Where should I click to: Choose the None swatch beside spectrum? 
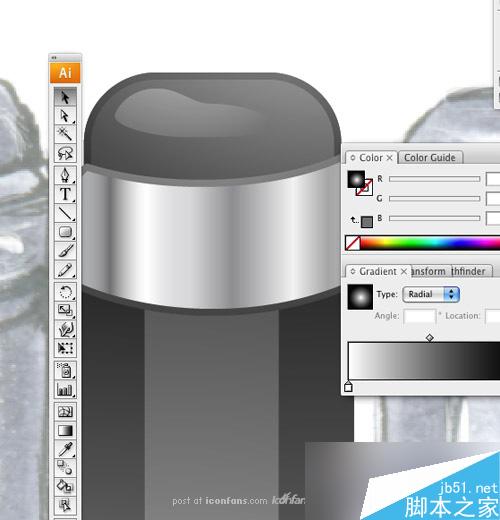tap(352, 243)
